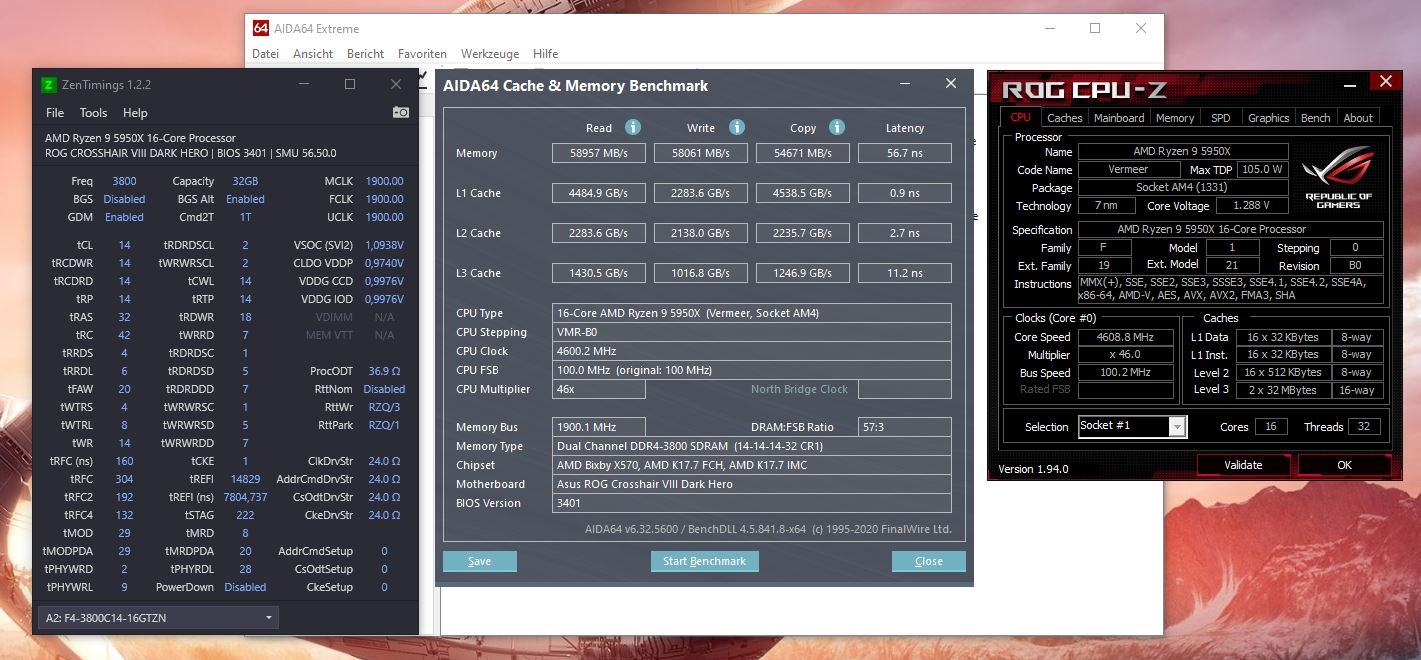Open the Tools menu in ZenTimings
Image resolution: width=1421 pixels, height=660 pixels.
[93, 113]
